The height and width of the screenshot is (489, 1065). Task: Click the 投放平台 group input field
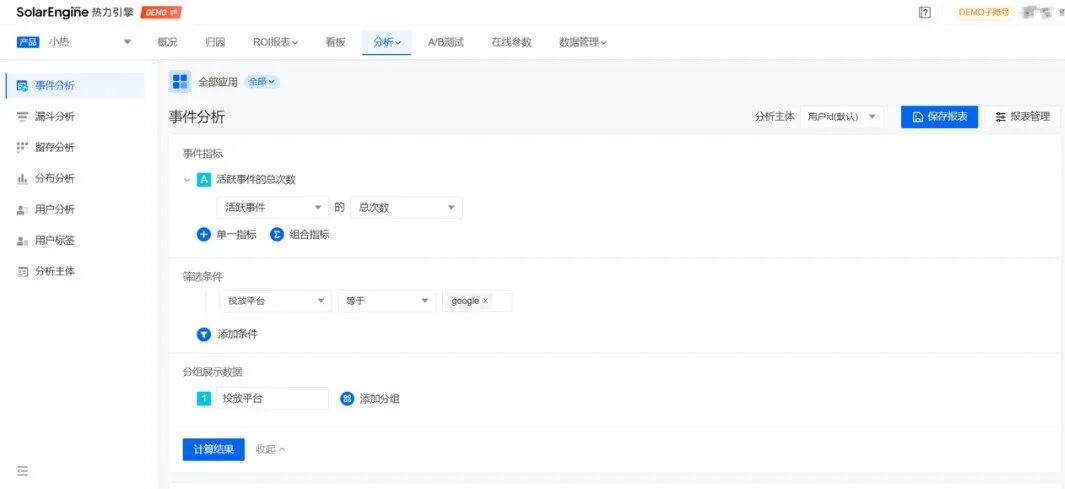[x=272, y=399]
